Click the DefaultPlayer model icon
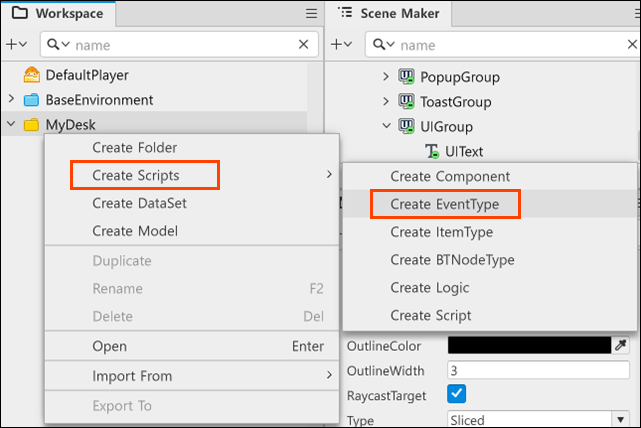Viewport: 641px width, 428px height. click(31, 75)
